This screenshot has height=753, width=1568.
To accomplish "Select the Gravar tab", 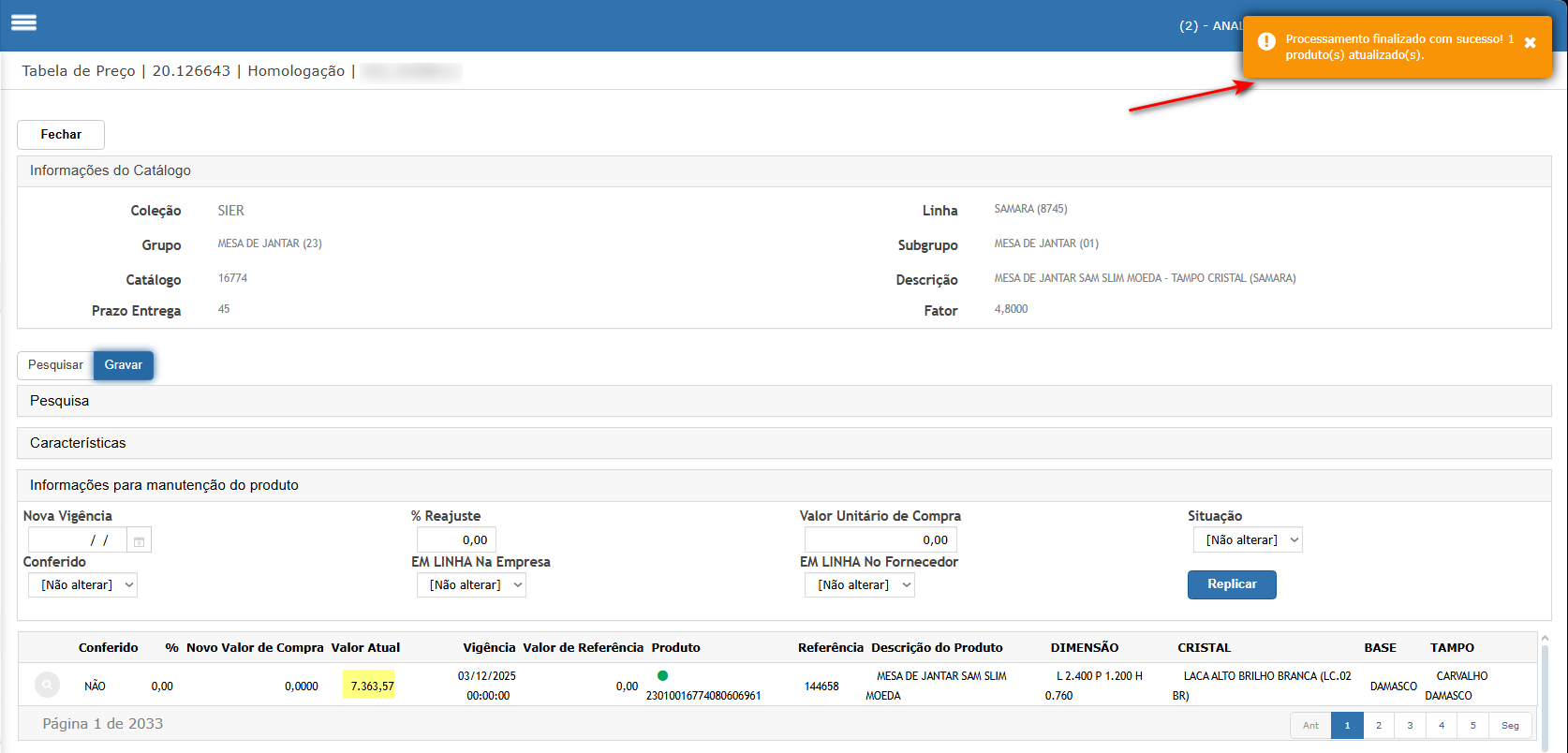I will coord(124,365).
